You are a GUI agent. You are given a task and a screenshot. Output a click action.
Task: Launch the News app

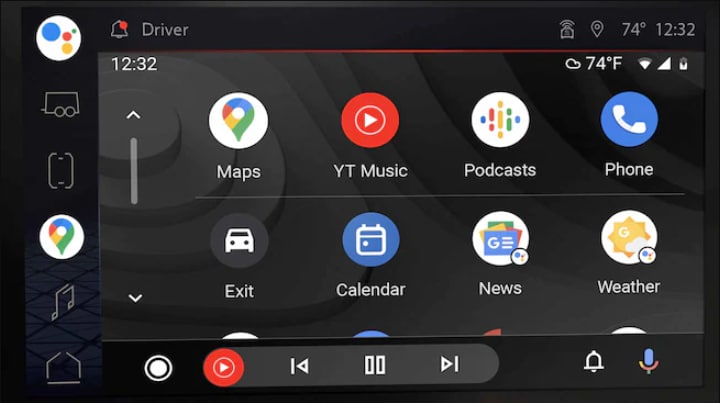[501, 239]
